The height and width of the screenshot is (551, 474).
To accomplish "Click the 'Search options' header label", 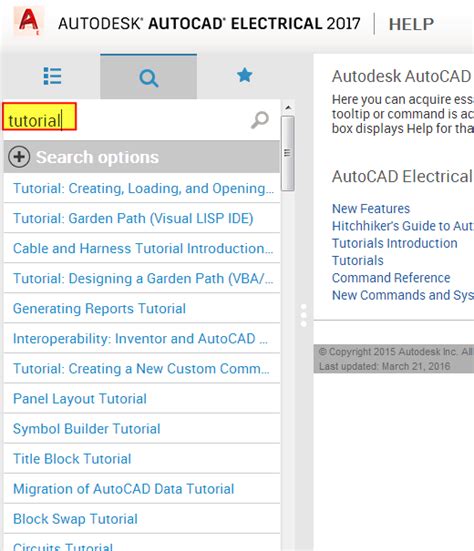I will pyautogui.click(x=97, y=157).
